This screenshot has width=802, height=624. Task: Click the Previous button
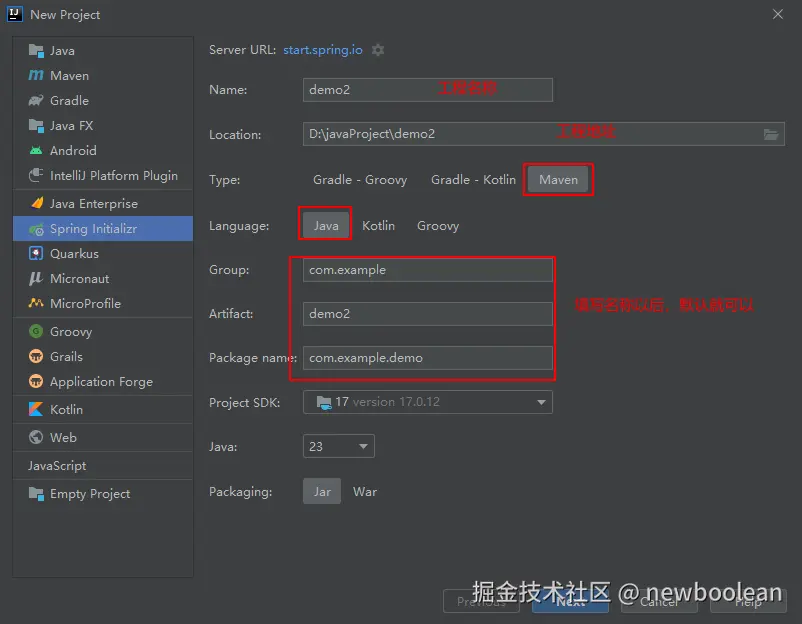[x=481, y=601]
